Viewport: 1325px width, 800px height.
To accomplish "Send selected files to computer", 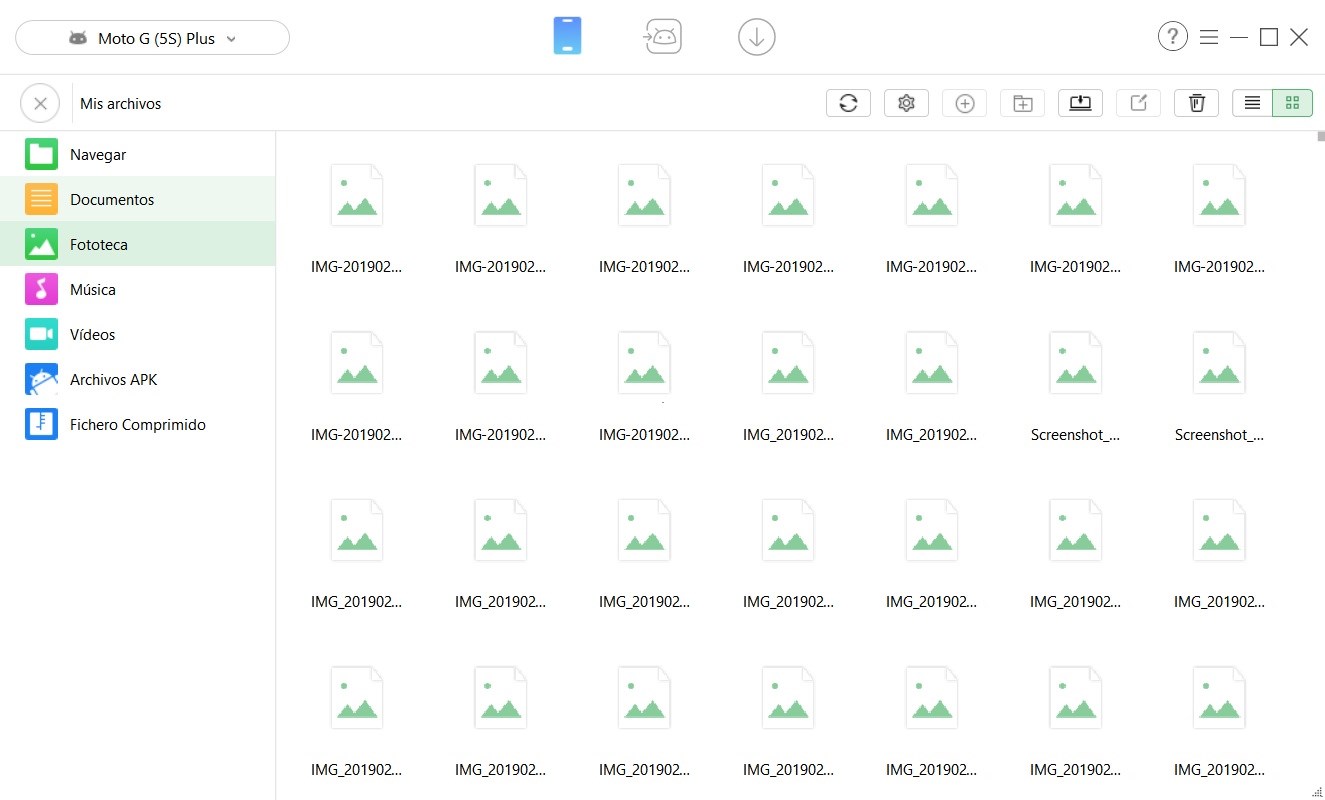I will point(1080,103).
